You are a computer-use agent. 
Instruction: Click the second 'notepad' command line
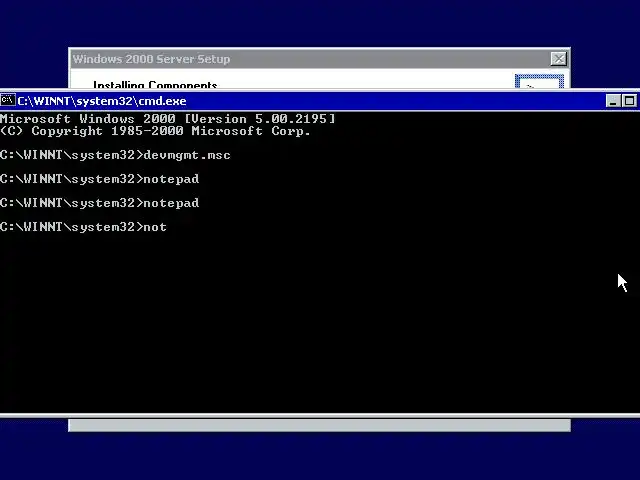point(100,203)
